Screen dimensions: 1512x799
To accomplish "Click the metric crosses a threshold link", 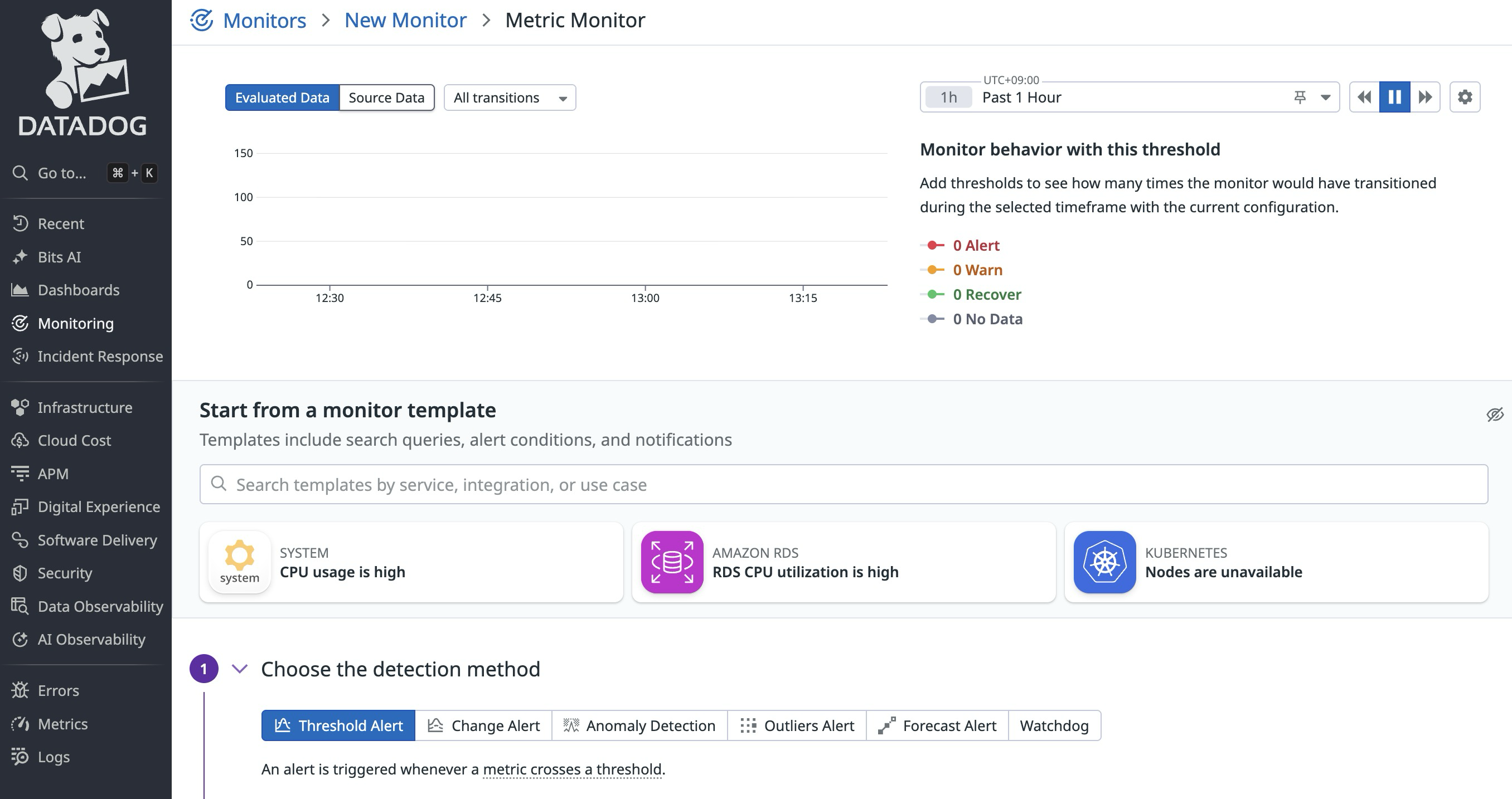I will pos(571,768).
